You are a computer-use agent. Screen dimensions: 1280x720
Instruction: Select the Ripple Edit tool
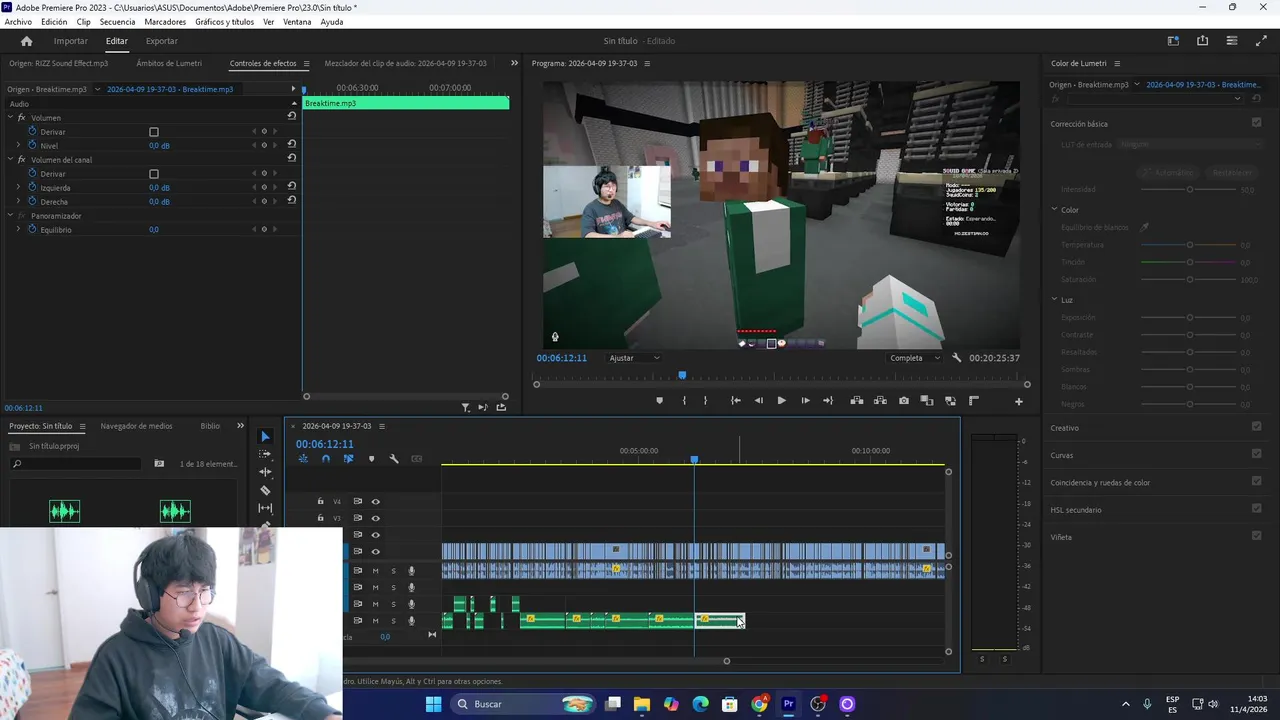(x=265, y=472)
